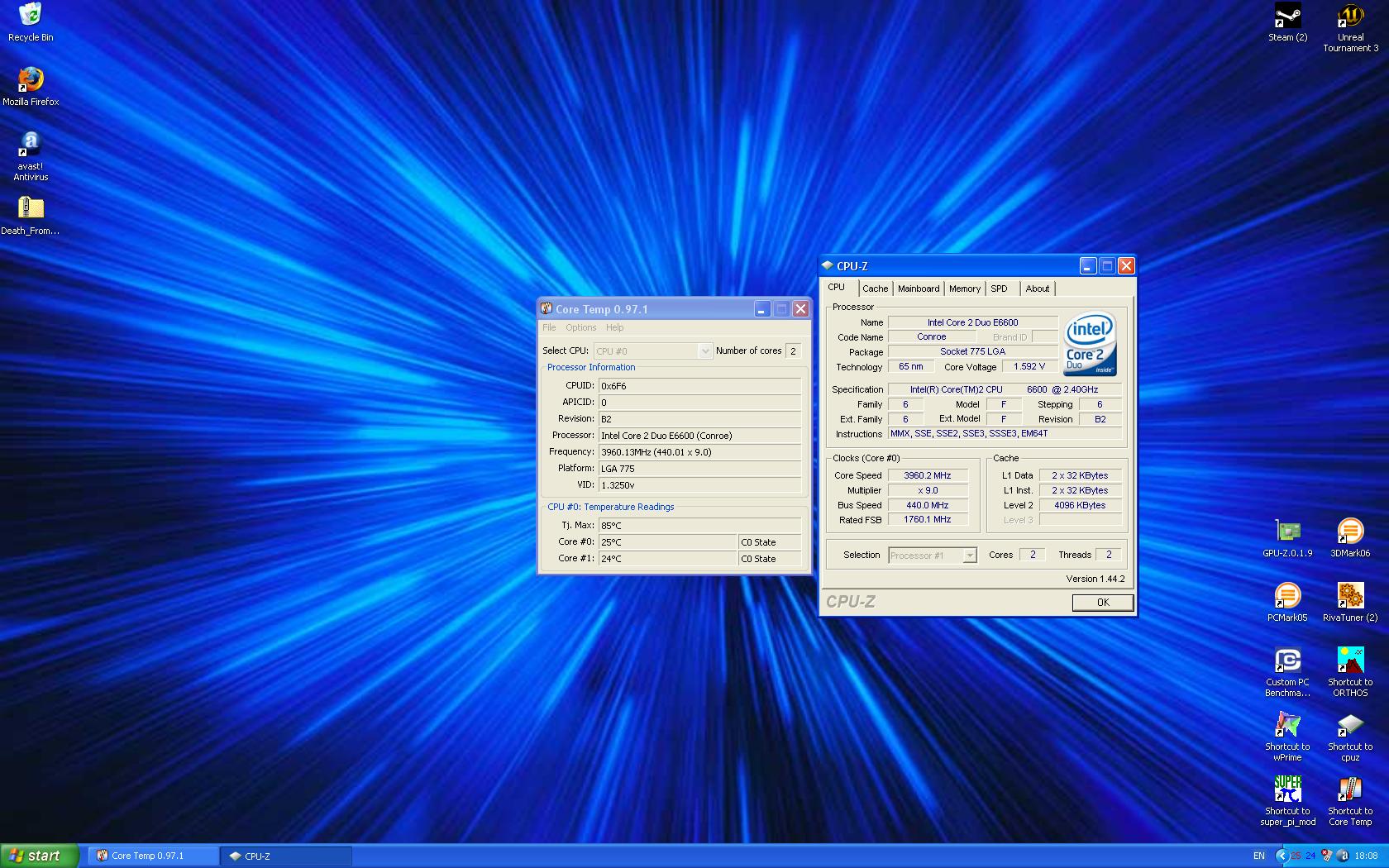Launch the RivaTuner (2) desktop shortcut
This screenshot has width=1389, height=868.
coord(1350,603)
